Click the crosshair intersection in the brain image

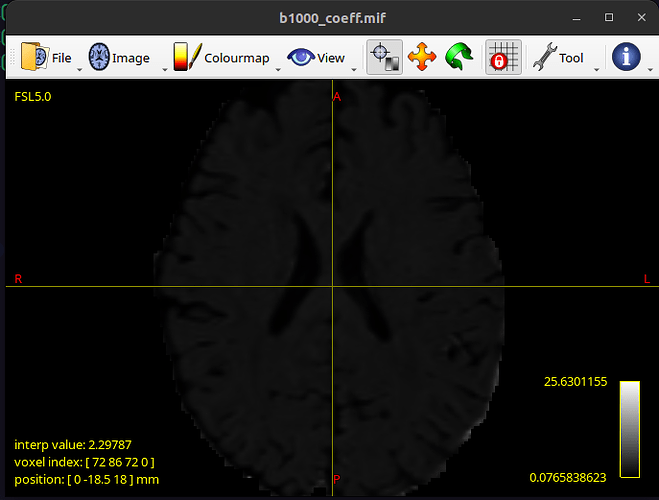[332, 287]
